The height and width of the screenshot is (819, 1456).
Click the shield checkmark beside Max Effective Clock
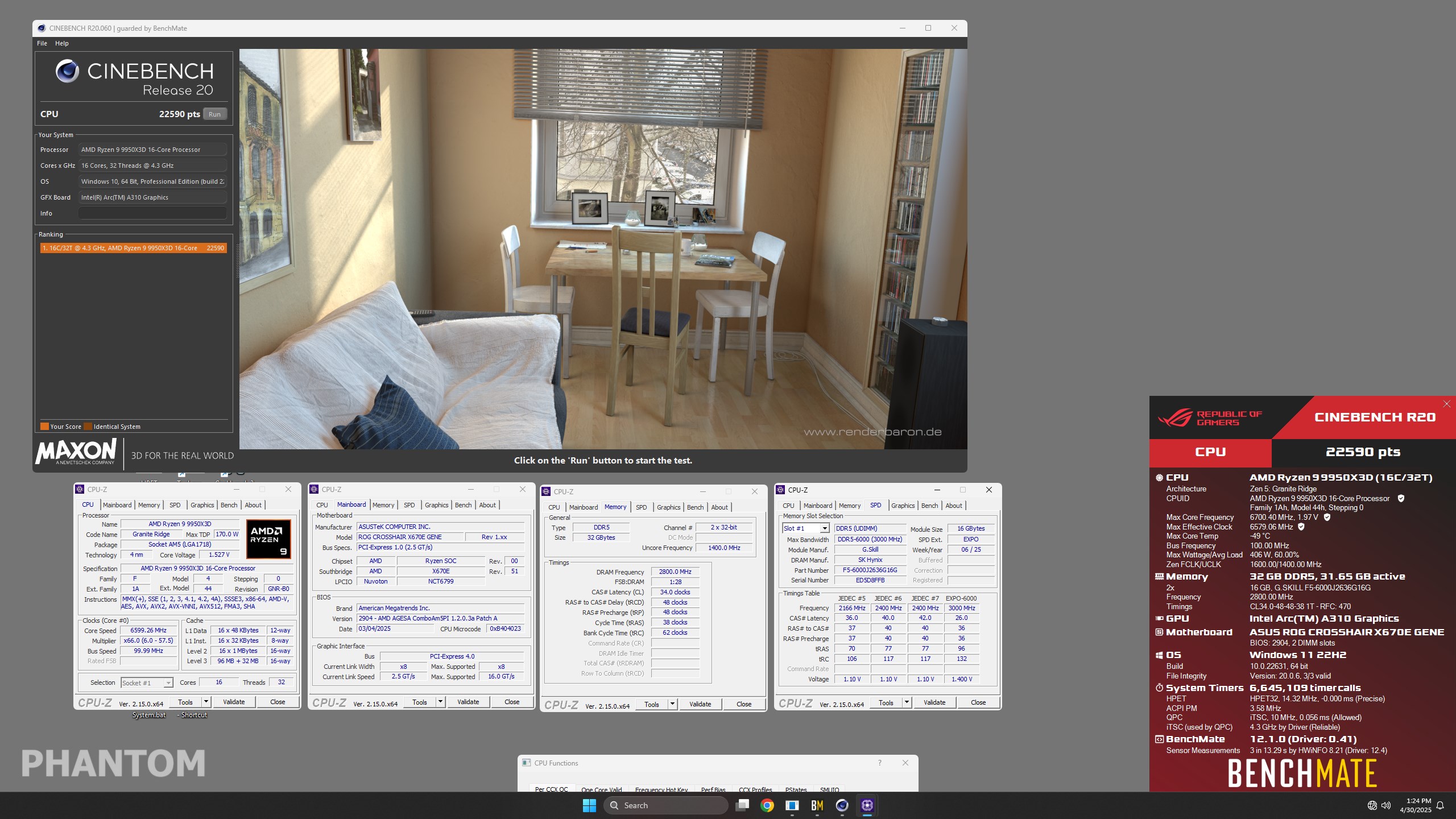1301,527
